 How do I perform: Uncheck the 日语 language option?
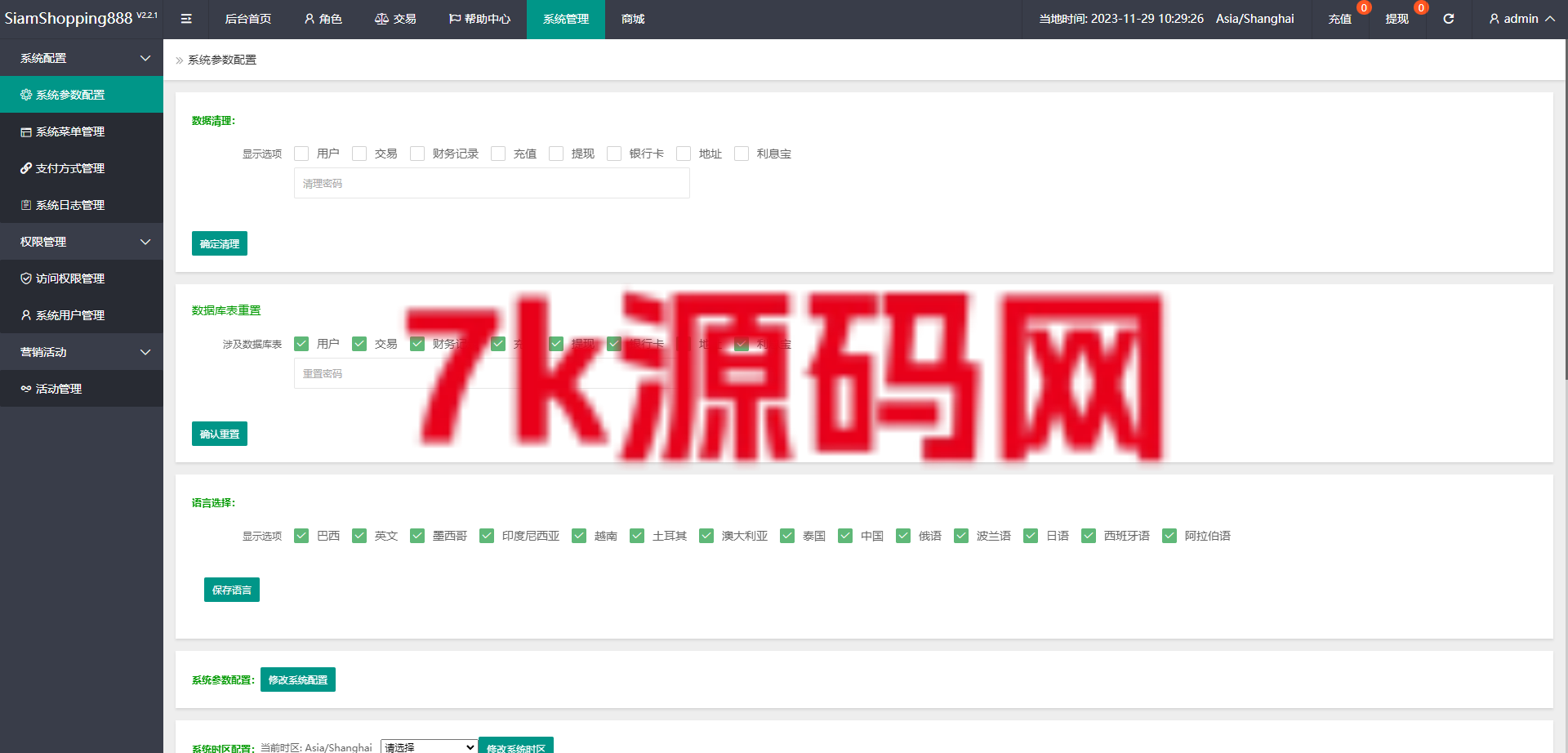[x=1031, y=536]
